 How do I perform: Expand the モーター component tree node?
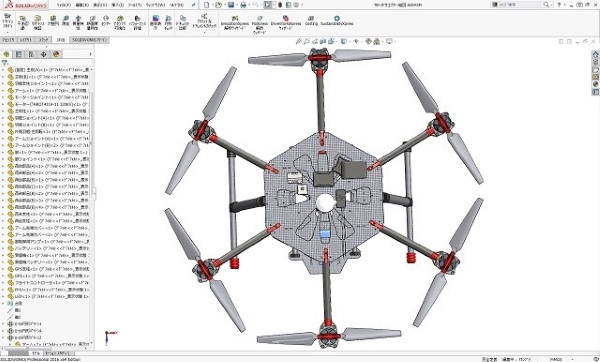(x=3, y=104)
